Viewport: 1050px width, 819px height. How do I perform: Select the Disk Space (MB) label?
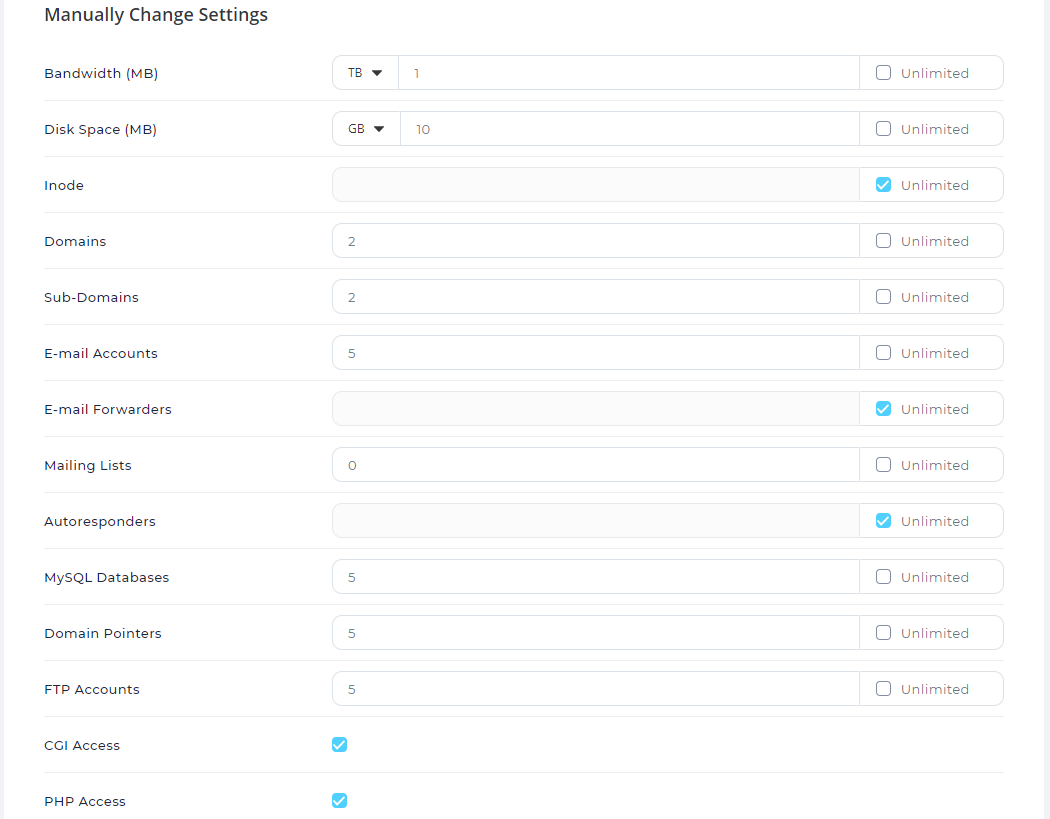(100, 129)
